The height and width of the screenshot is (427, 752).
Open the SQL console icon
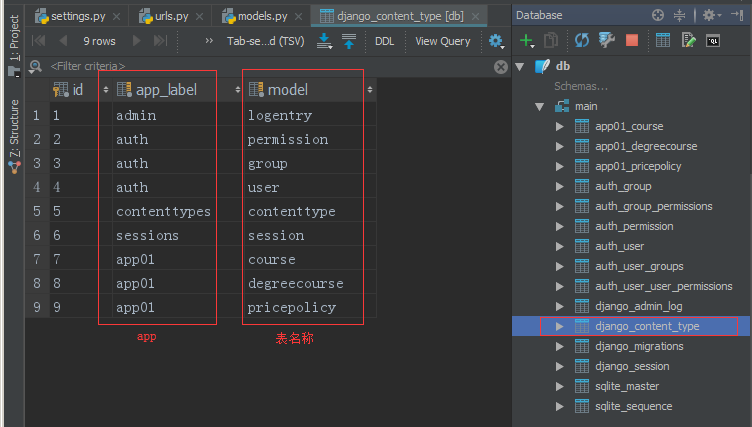[x=713, y=41]
